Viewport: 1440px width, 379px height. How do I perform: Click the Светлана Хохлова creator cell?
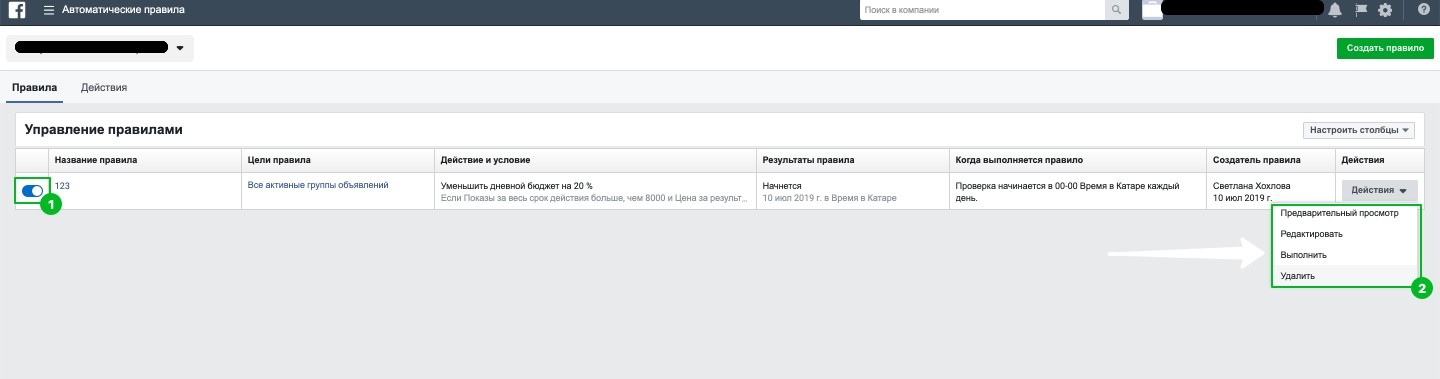[1252, 186]
